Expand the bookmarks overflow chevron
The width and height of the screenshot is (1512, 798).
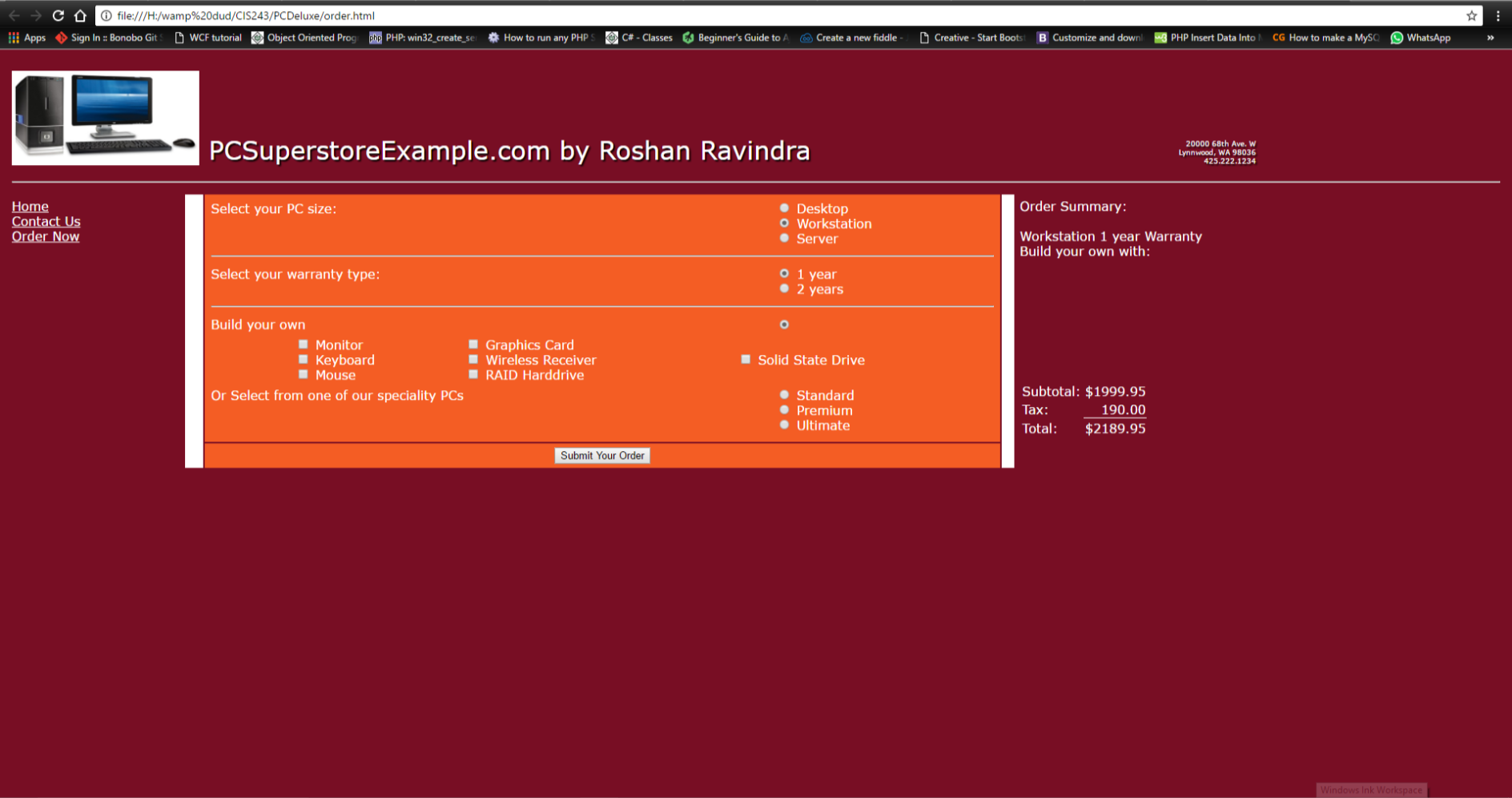[1490, 38]
